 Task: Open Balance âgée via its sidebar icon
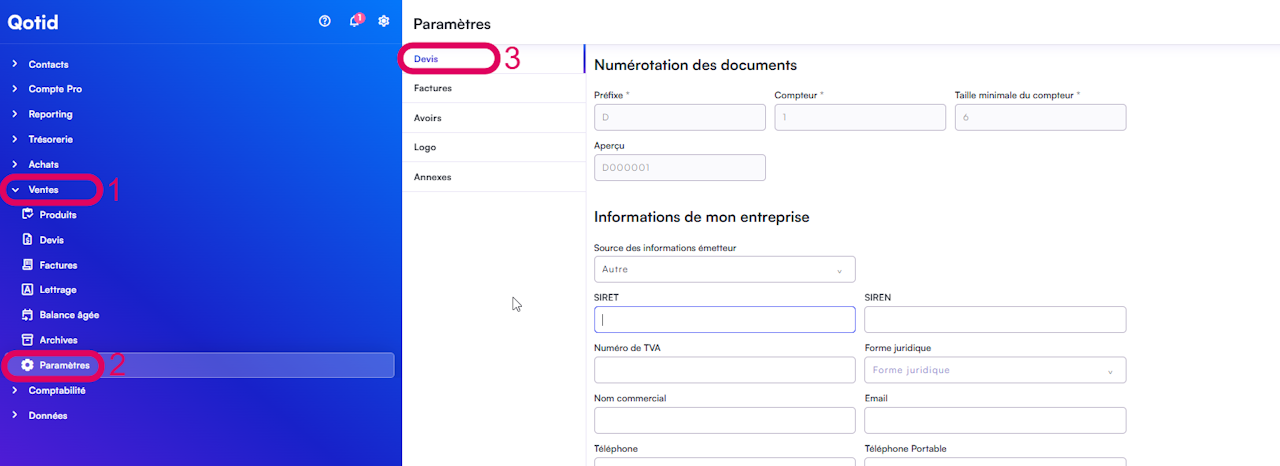pos(28,315)
